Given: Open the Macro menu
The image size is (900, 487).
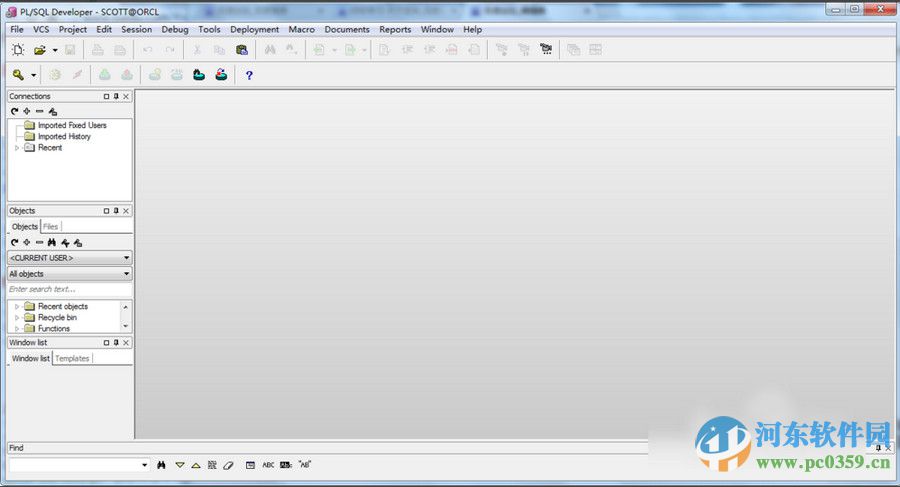Looking at the screenshot, I should point(302,29).
